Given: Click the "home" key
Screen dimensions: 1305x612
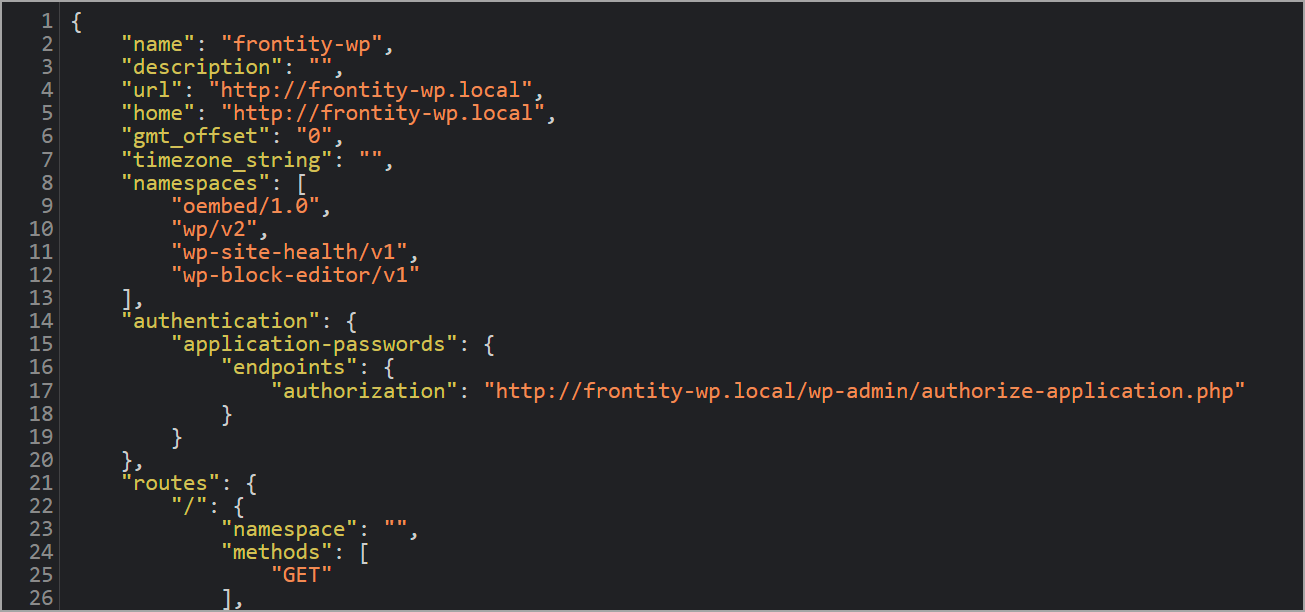Looking at the screenshot, I should (158, 113).
